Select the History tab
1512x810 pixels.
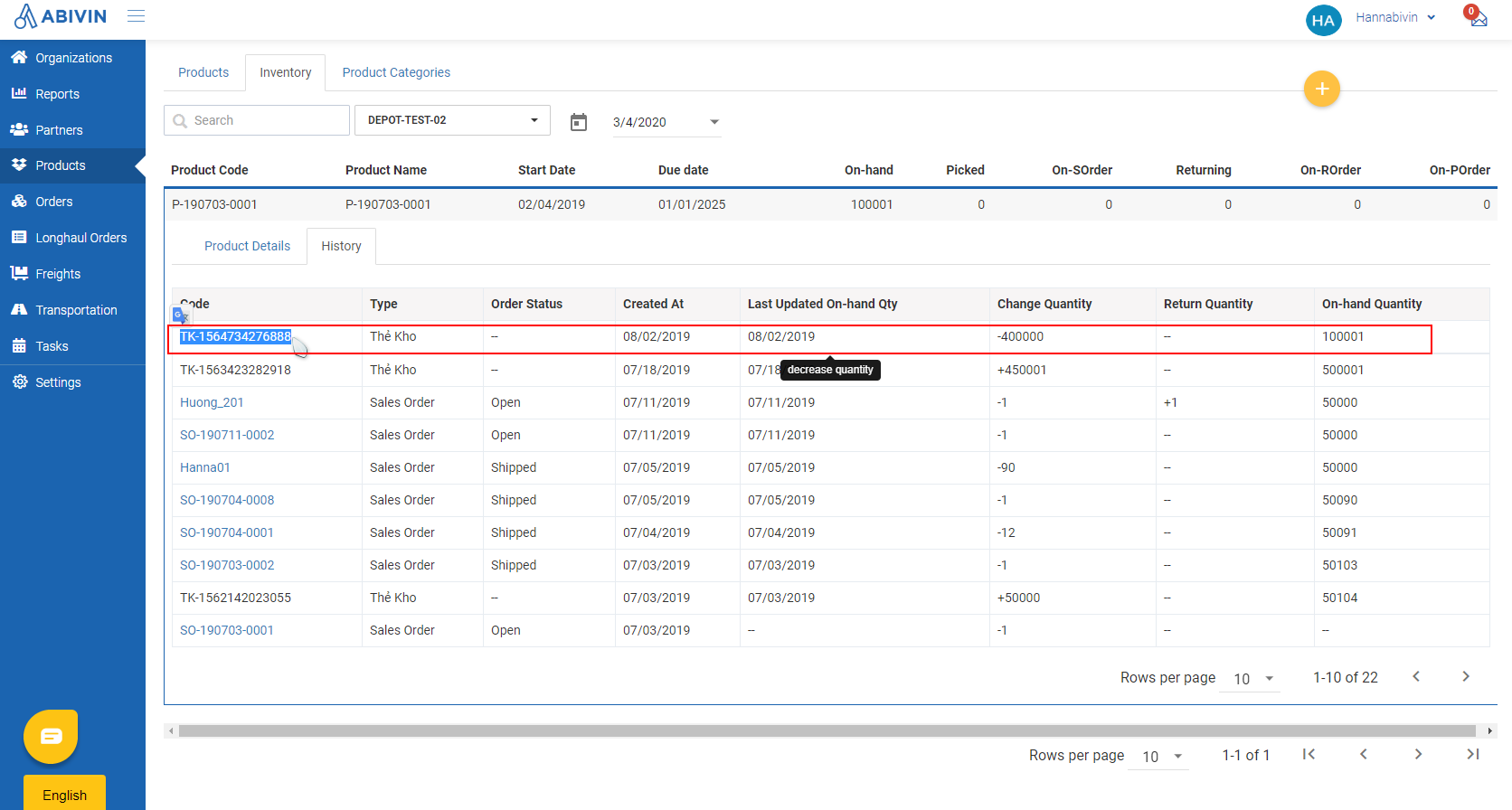click(x=341, y=246)
